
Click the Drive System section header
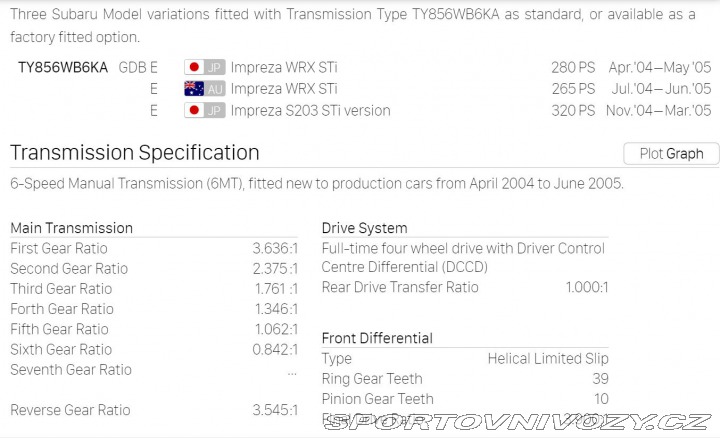pos(365,228)
